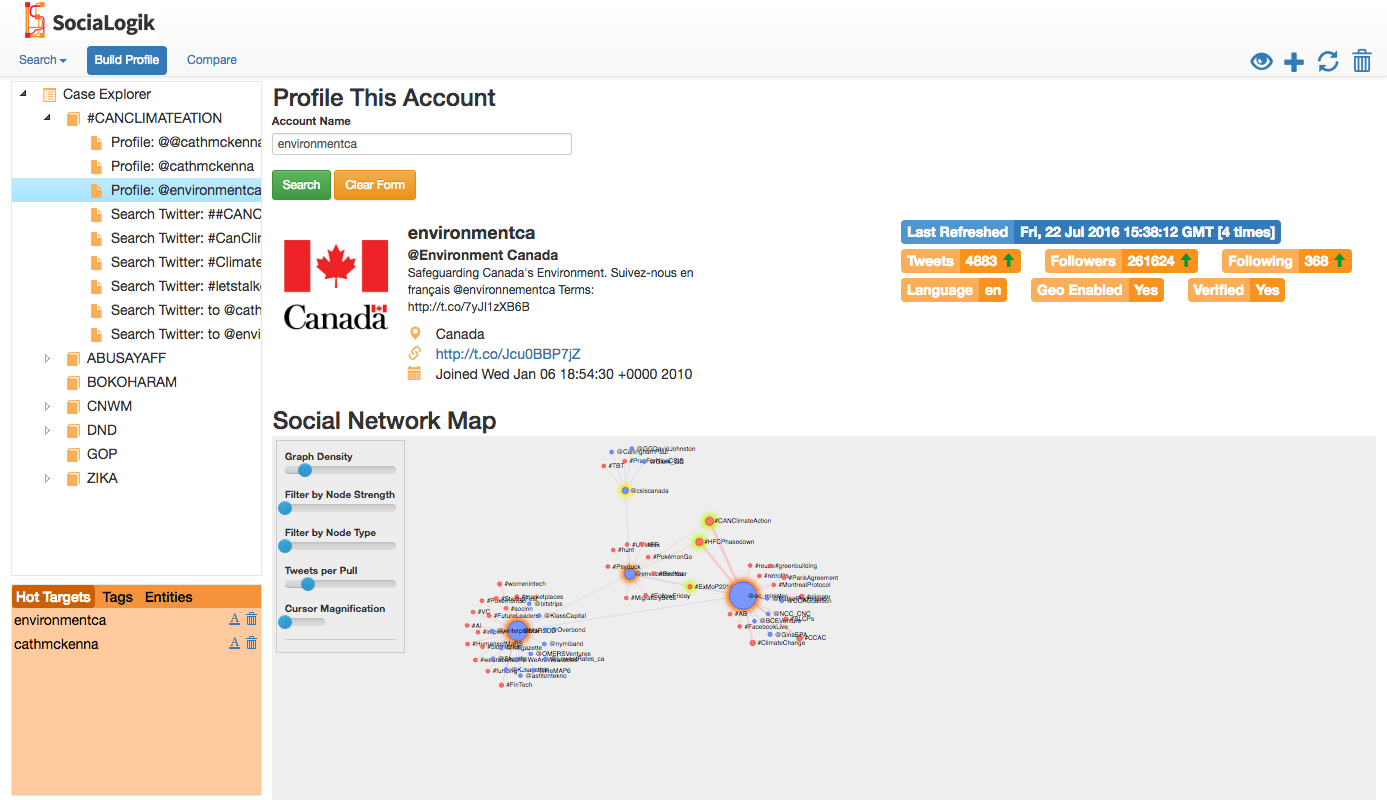This screenshot has width=1387, height=800.
Task: Click the ABUSAYAFF folder icon
Action: pyautogui.click(x=73, y=358)
